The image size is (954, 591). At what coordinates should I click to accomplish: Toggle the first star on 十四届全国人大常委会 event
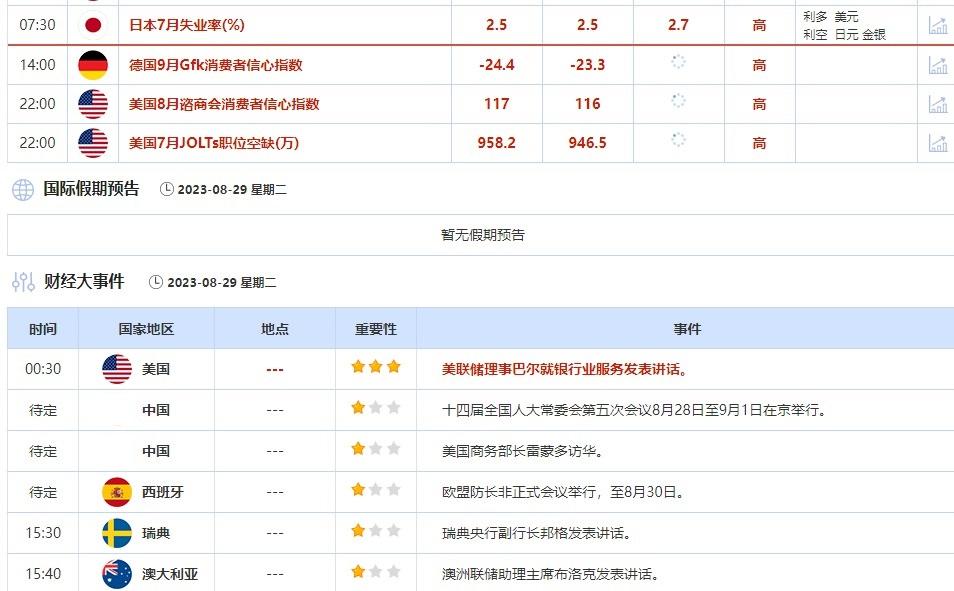[359, 409]
